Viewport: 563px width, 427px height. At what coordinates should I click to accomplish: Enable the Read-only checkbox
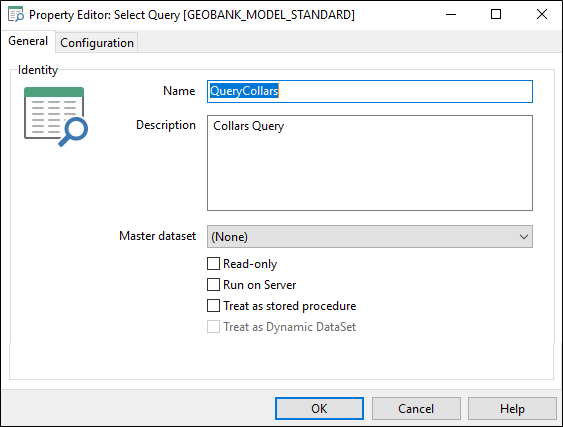pos(213,264)
